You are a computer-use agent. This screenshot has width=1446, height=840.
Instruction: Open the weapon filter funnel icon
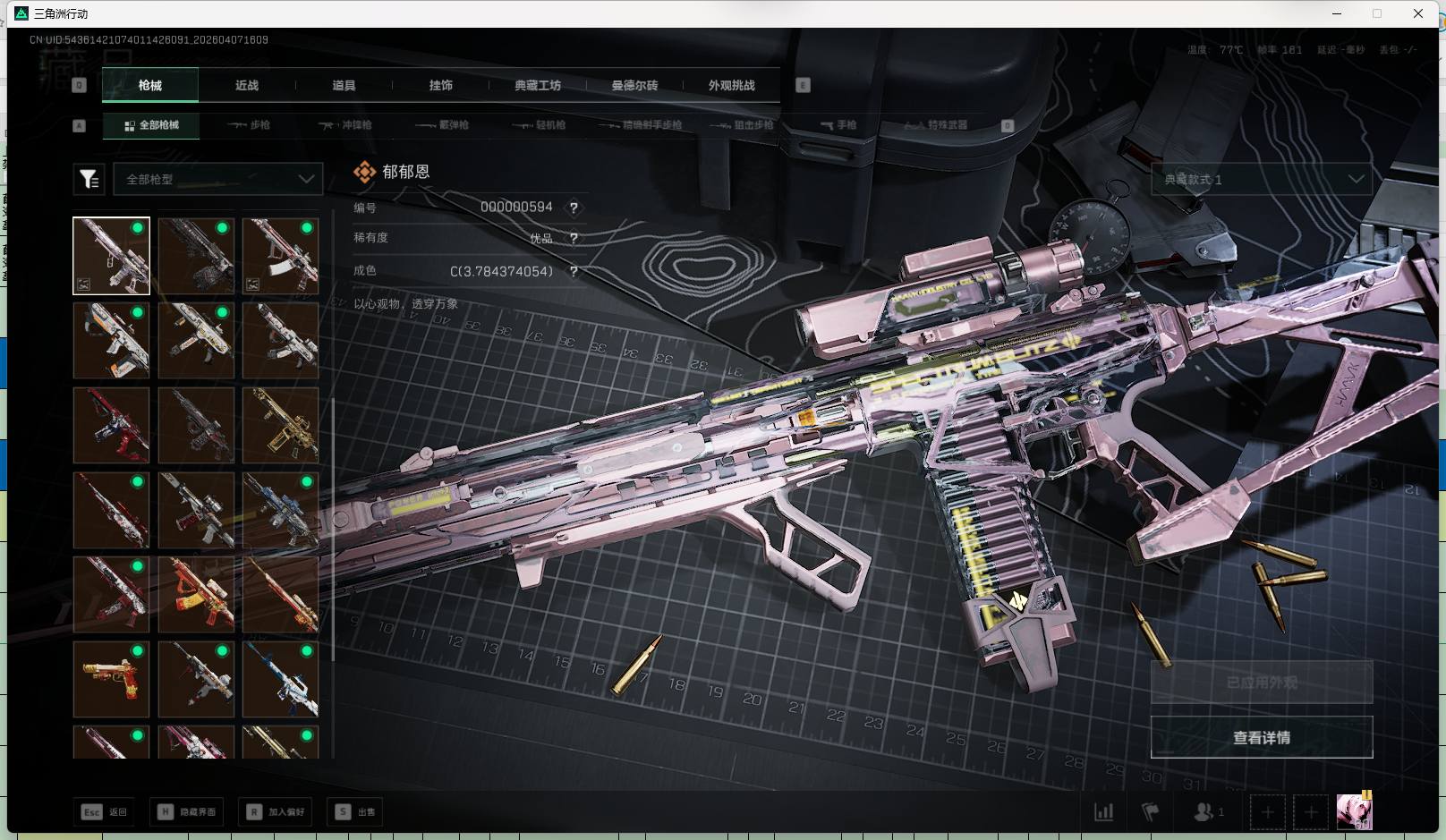click(89, 179)
